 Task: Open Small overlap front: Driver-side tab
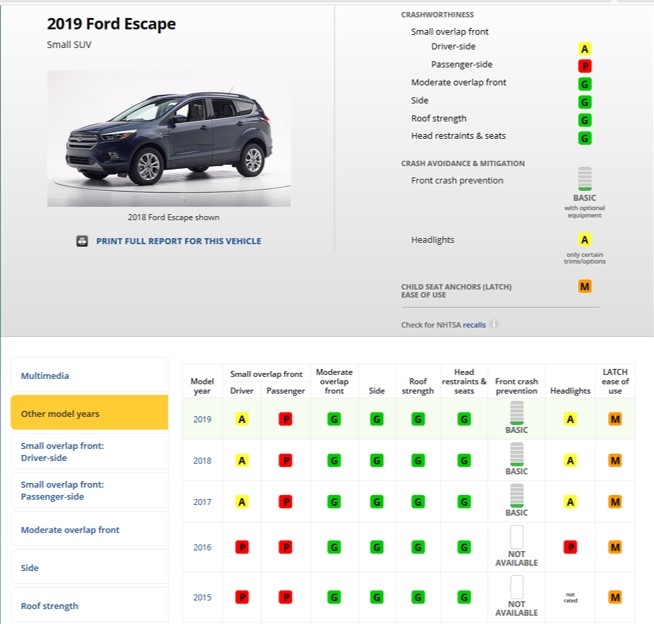coord(89,451)
